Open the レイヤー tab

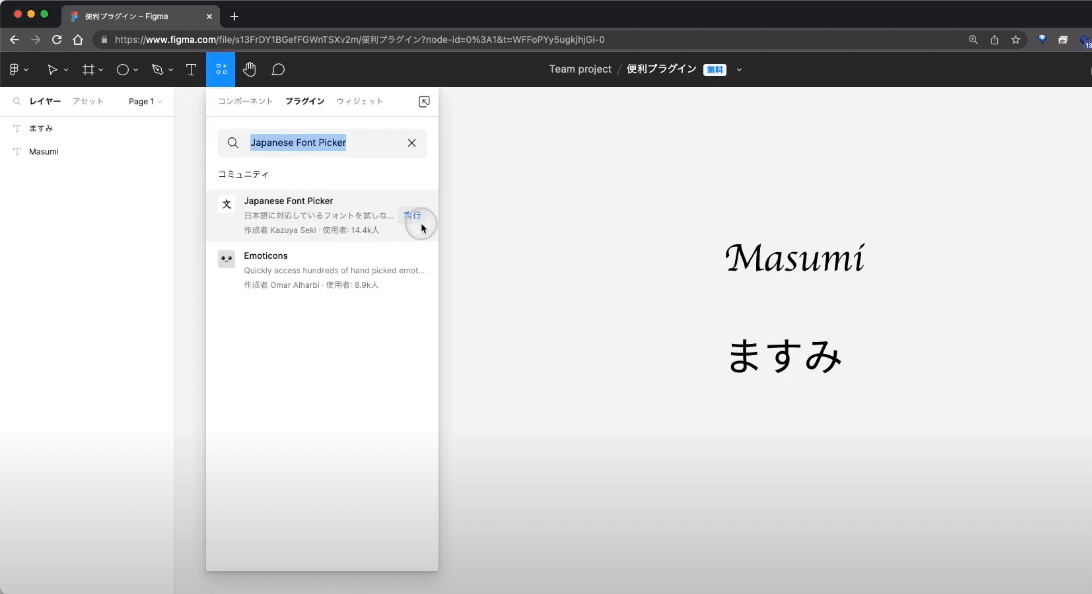[x=45, y=101]
